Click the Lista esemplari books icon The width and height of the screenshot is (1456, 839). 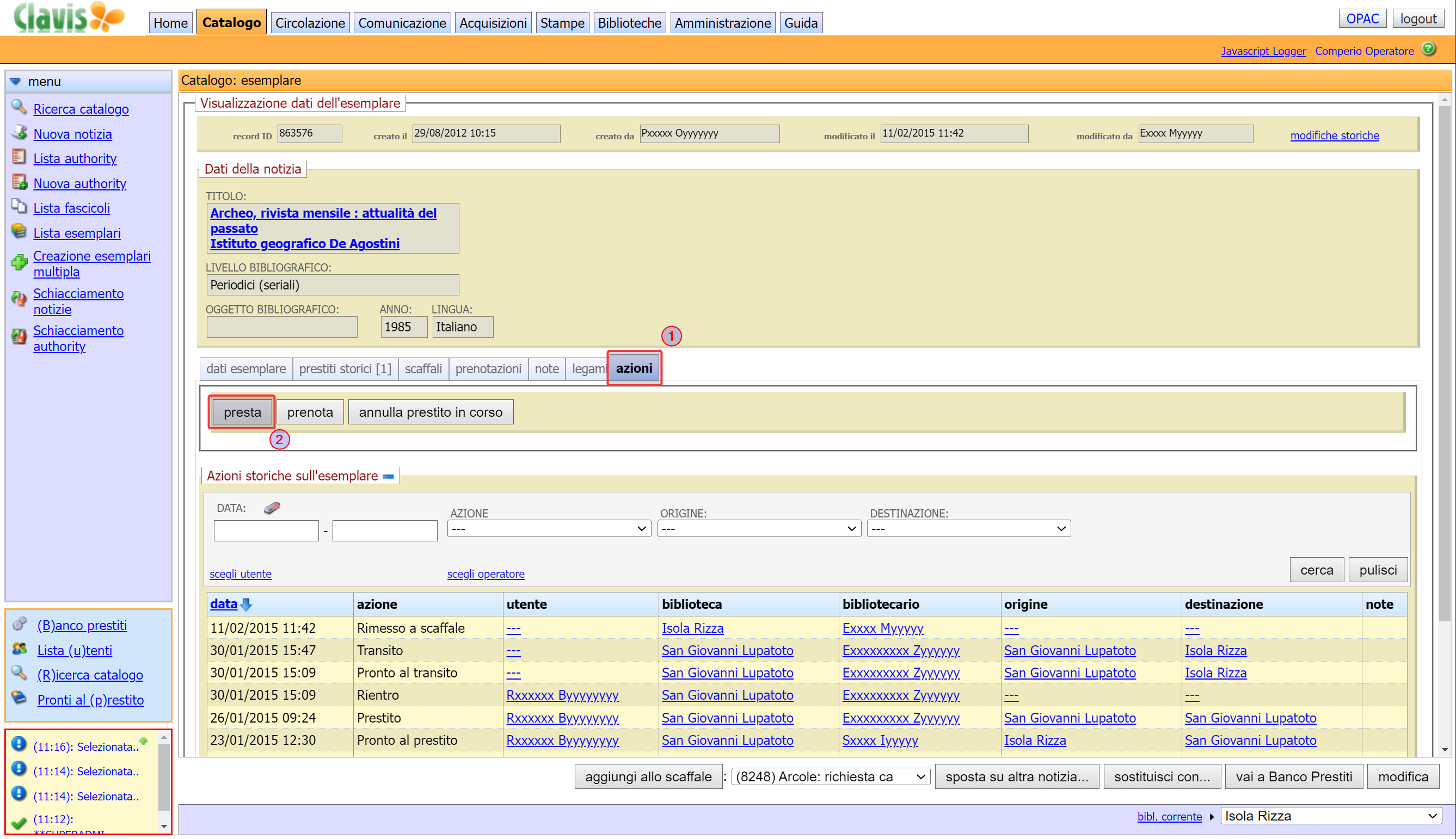point(19,232)
